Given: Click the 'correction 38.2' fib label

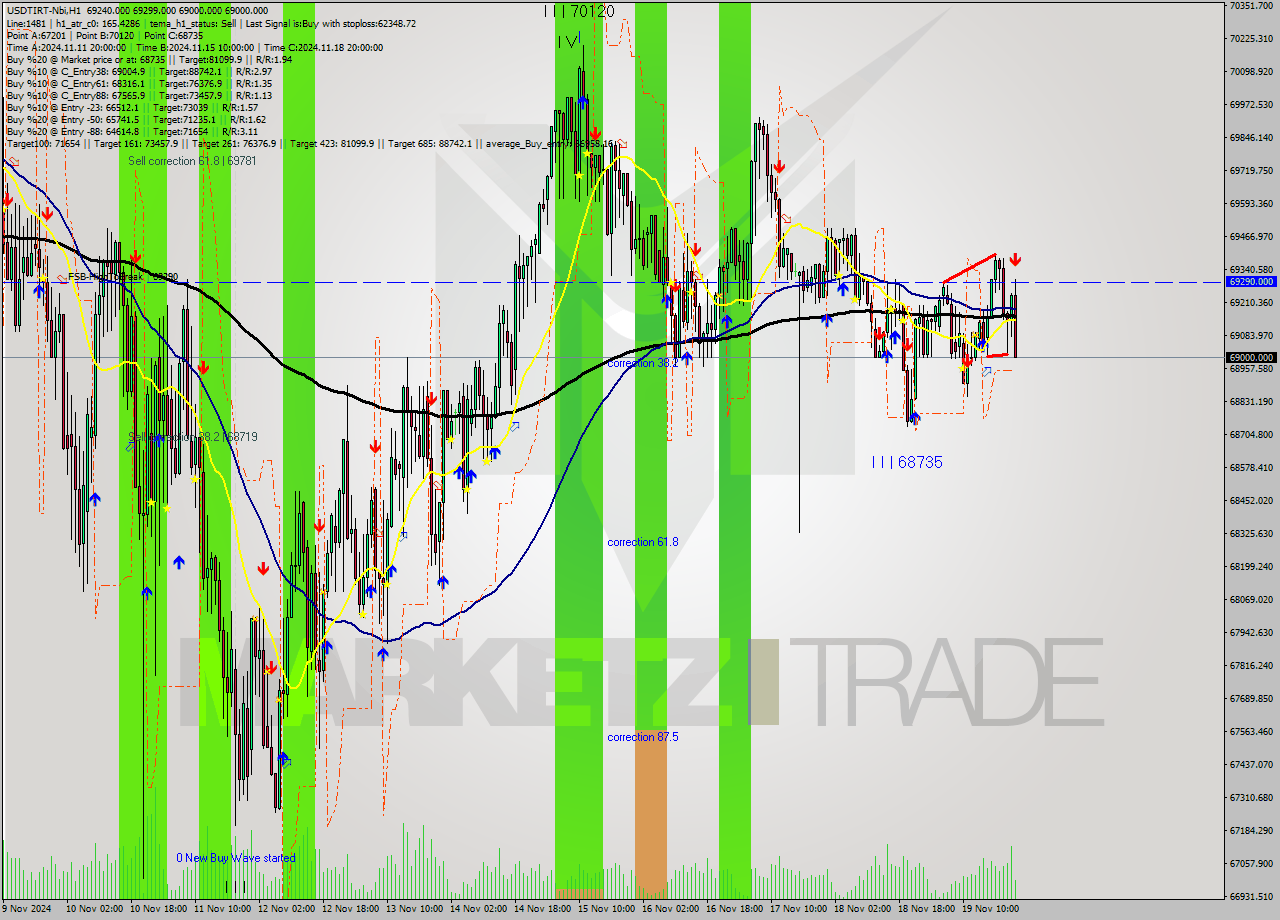Looking at the screenshot, I should tap(643, 363).
